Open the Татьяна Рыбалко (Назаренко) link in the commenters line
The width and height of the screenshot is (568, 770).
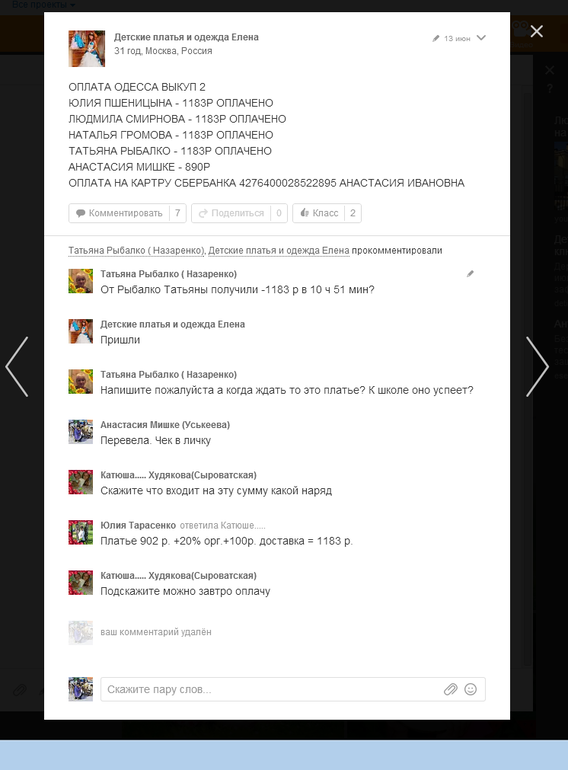(x=135, y=250)
